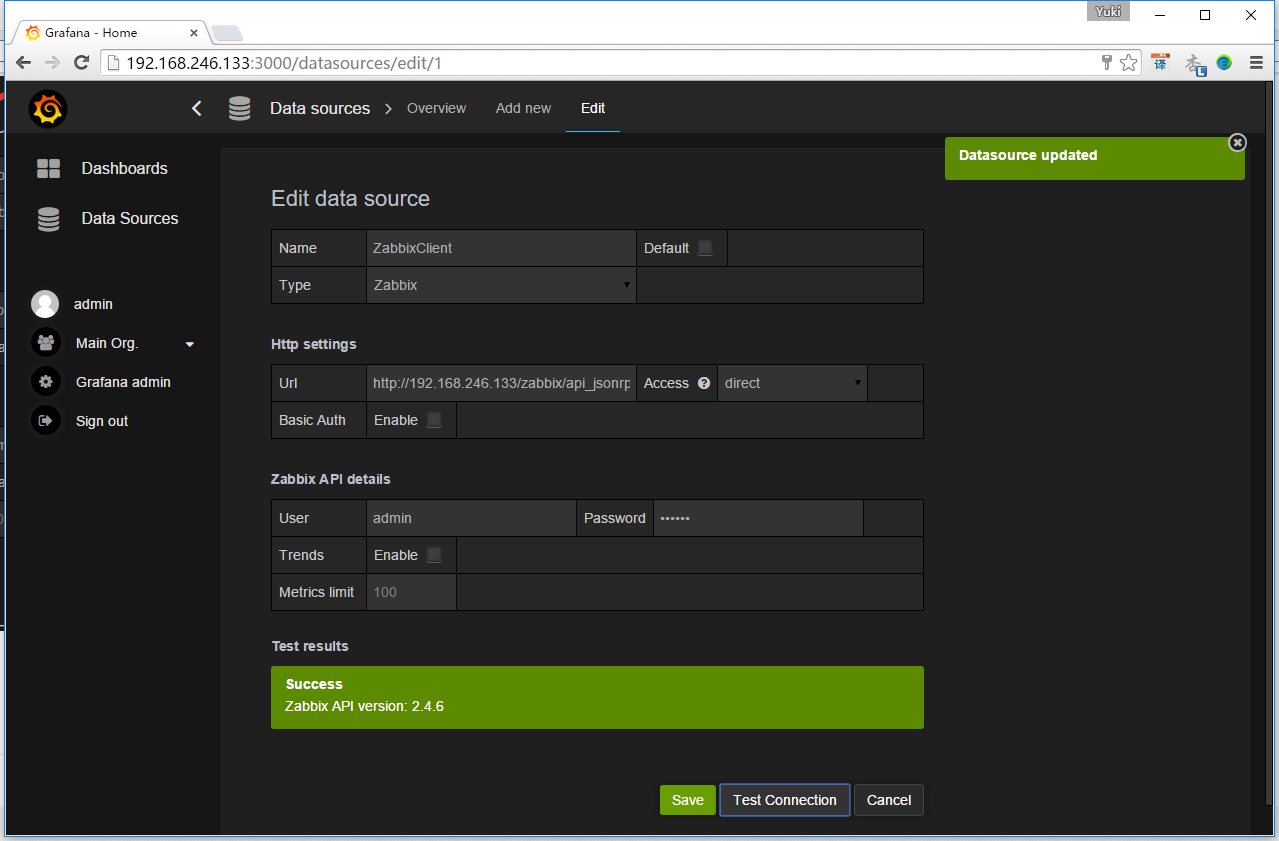Screen dimensions: 1279x841
Task: Click the Data sources database icon in top bar
Action: [239, 108]
